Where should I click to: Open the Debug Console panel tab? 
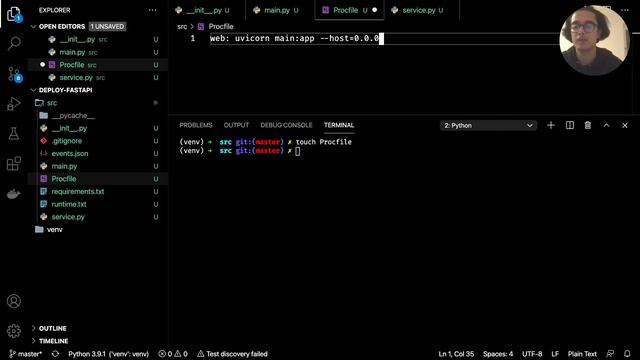pos(286,125)
